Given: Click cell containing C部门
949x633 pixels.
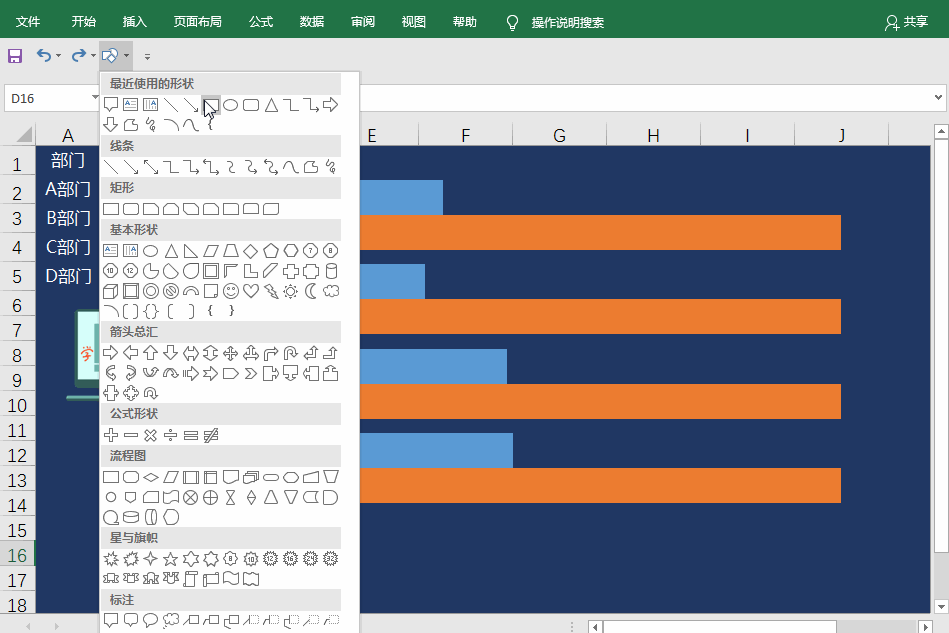Looking at the screenshot, I should pyautogui.click(x=68, y=247).
